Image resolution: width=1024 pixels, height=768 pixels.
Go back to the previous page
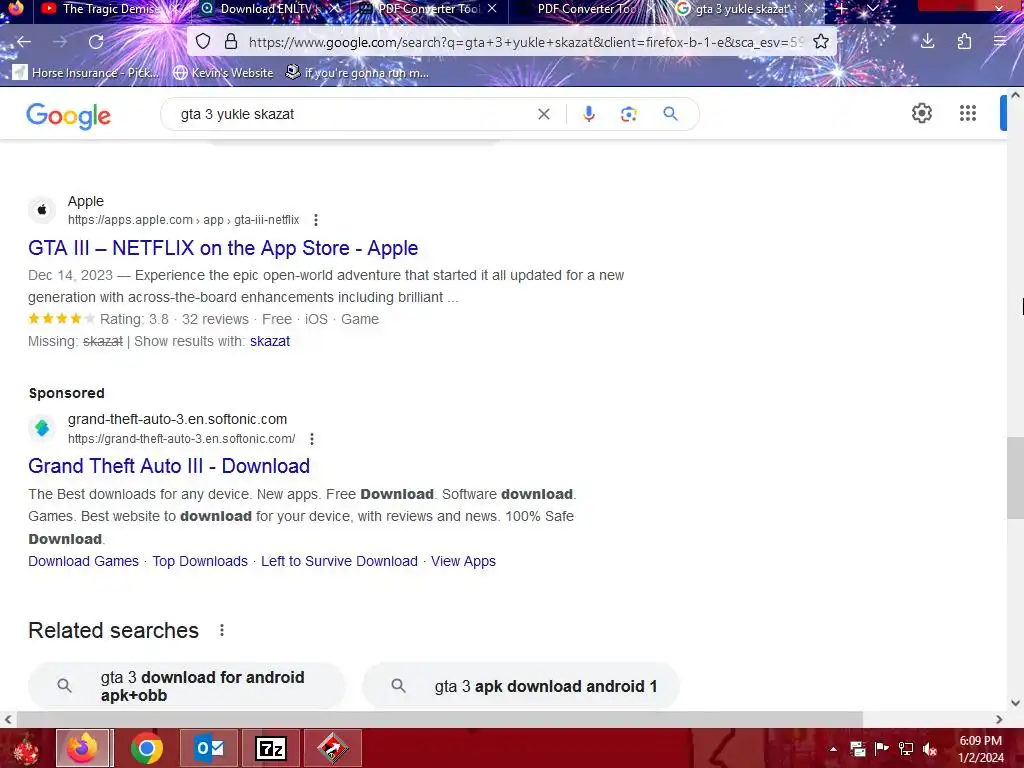coord(24,42)
